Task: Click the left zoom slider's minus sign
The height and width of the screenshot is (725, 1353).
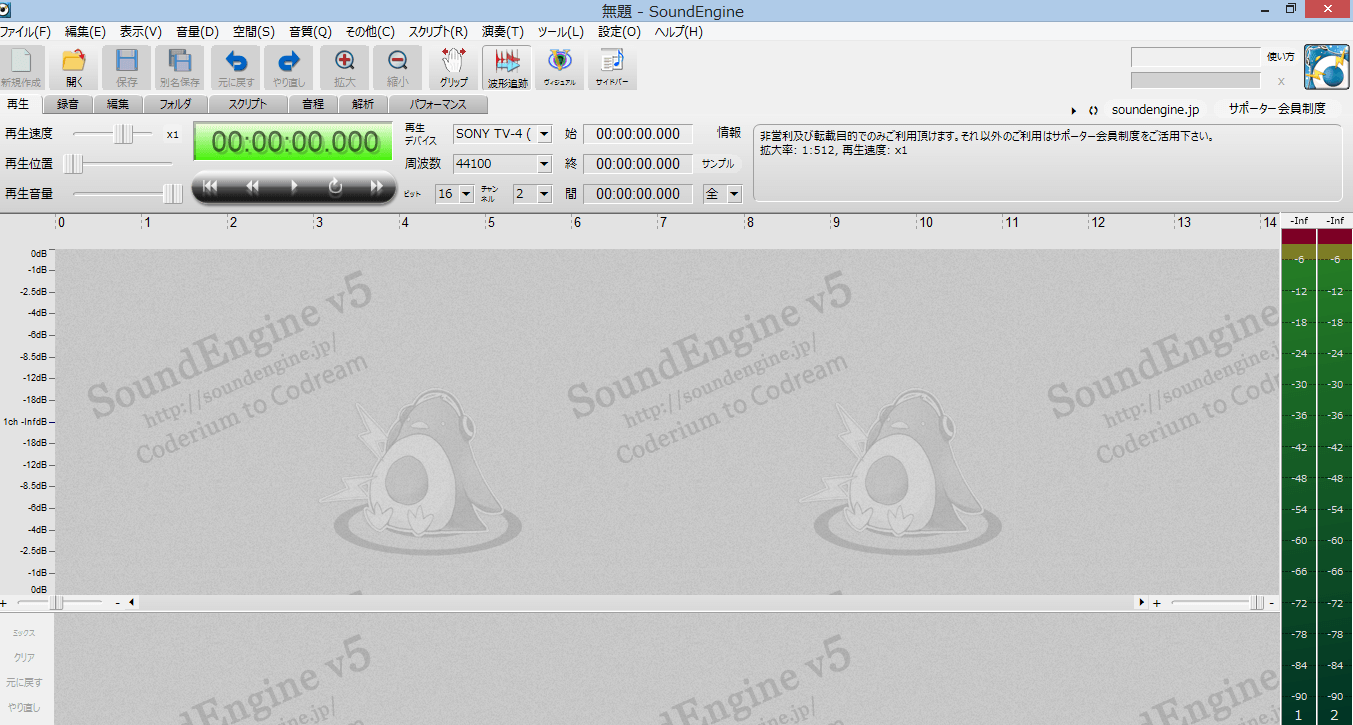Action: 117,603
